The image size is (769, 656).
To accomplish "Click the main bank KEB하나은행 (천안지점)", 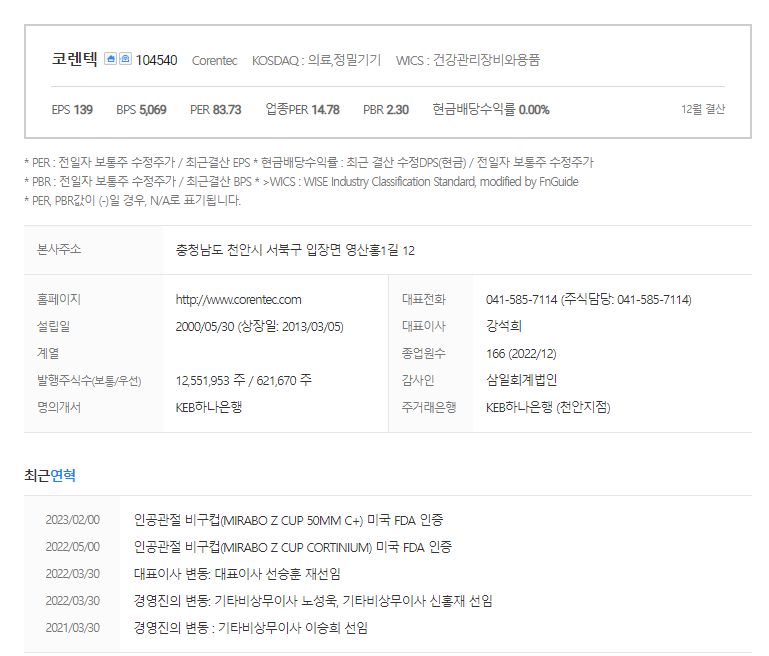I will click(548, 407).
